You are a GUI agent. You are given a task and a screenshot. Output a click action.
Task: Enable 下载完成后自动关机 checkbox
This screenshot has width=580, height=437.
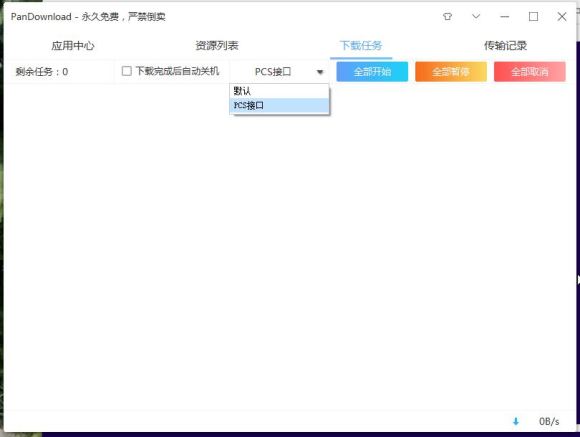127,71
